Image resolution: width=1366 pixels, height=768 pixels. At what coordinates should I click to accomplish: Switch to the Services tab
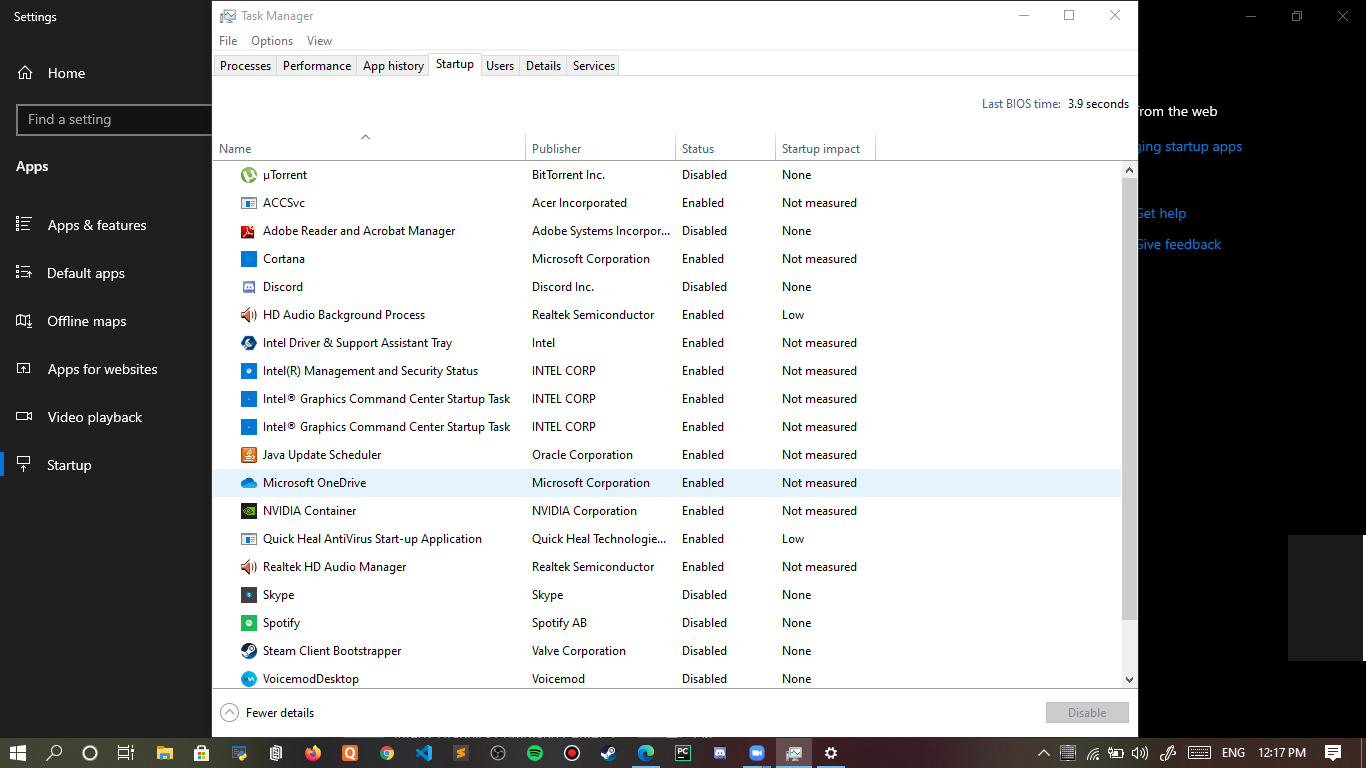[x=594, y=66]
